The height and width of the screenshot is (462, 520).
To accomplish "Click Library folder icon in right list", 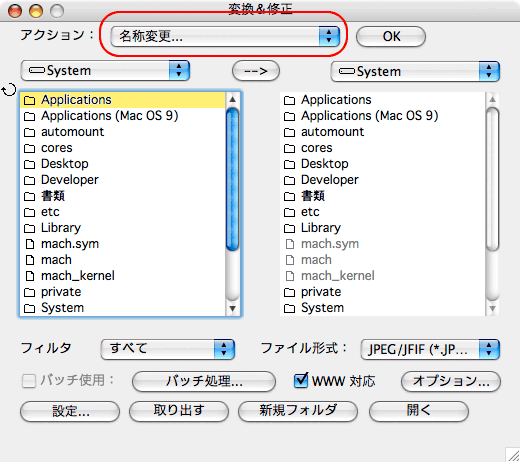I will (289, 228).
